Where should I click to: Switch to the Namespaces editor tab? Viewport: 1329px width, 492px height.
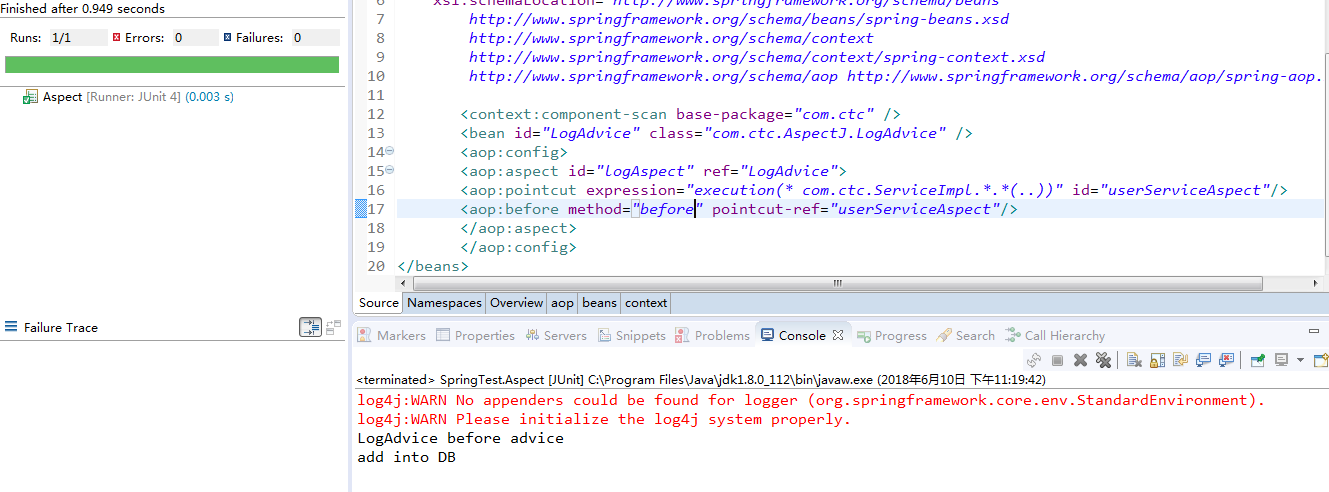pyautogui.click(x=444, y=302)
